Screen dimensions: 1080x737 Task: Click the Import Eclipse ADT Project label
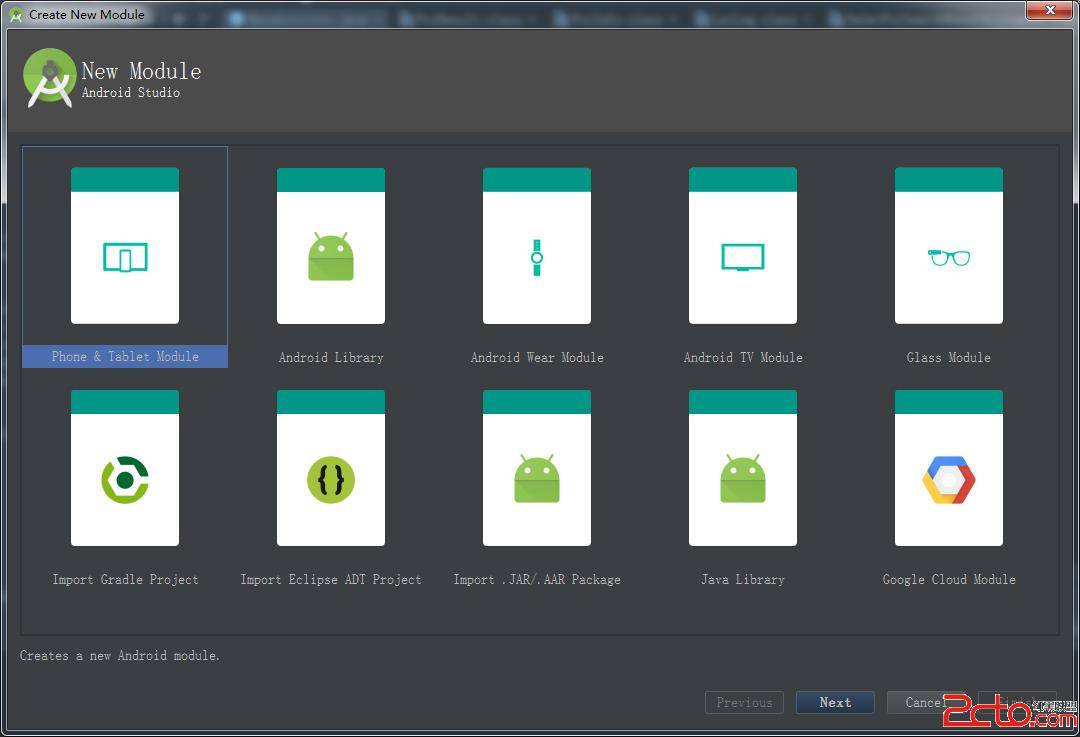[x=331, y=579]
